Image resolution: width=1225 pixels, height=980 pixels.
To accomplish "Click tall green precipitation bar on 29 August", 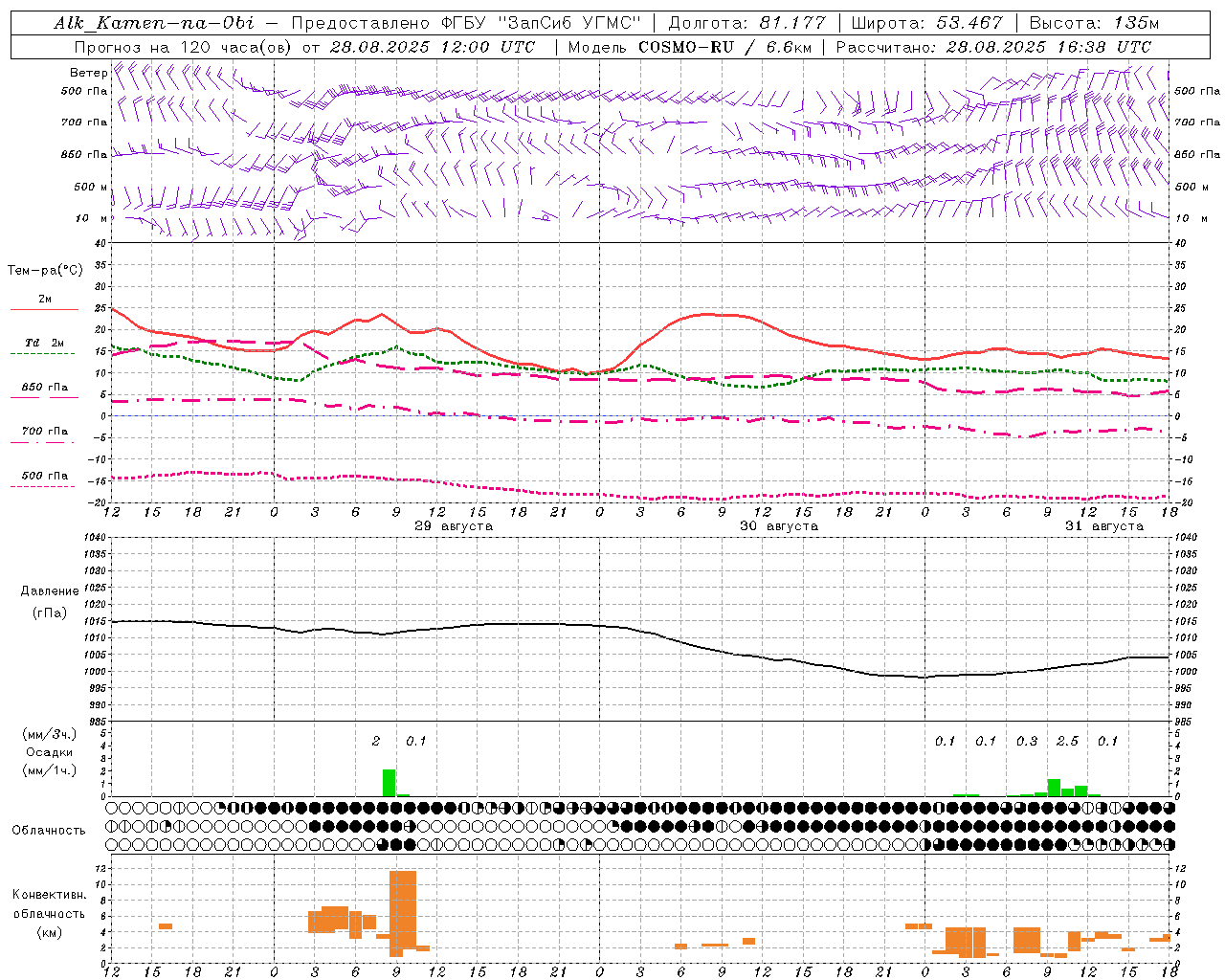I will click(389, 783).
